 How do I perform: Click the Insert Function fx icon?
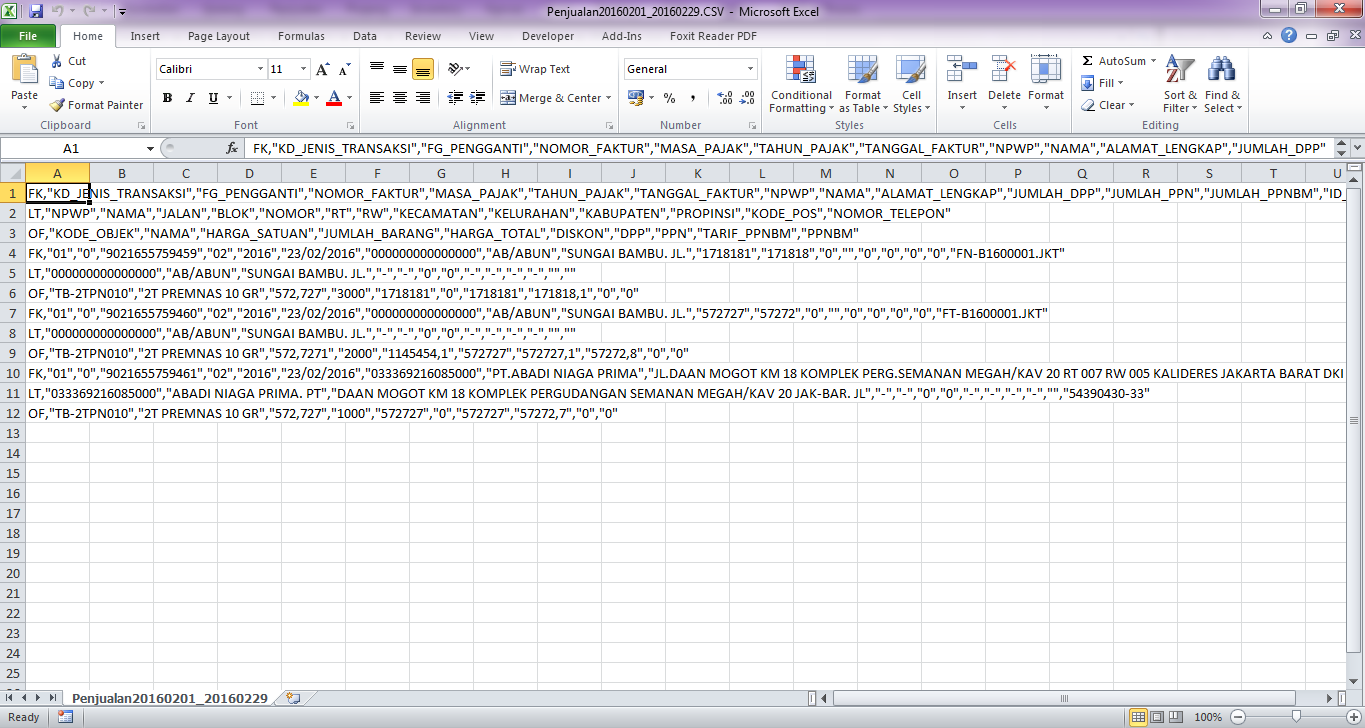(233, 148)
